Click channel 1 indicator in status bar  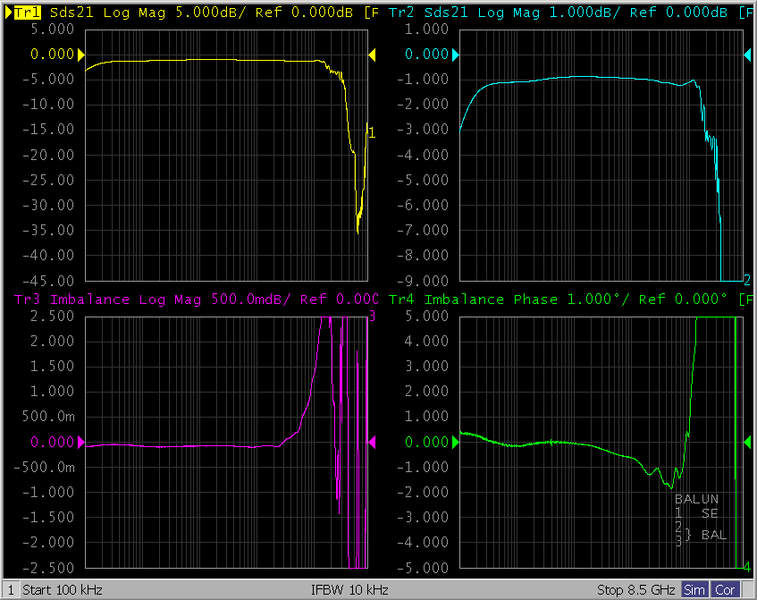click(11, 590)
